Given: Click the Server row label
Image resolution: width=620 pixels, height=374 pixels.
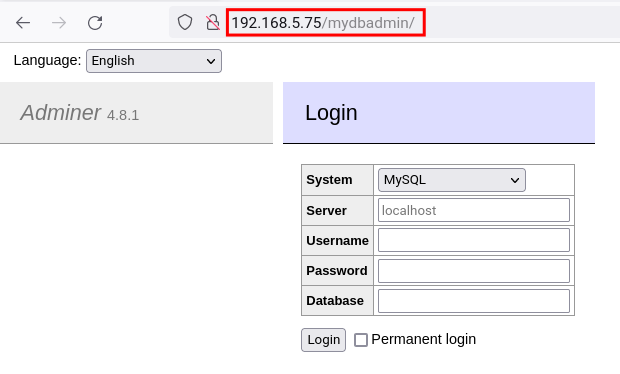Looking at the screenshot, I should point(326,210).
